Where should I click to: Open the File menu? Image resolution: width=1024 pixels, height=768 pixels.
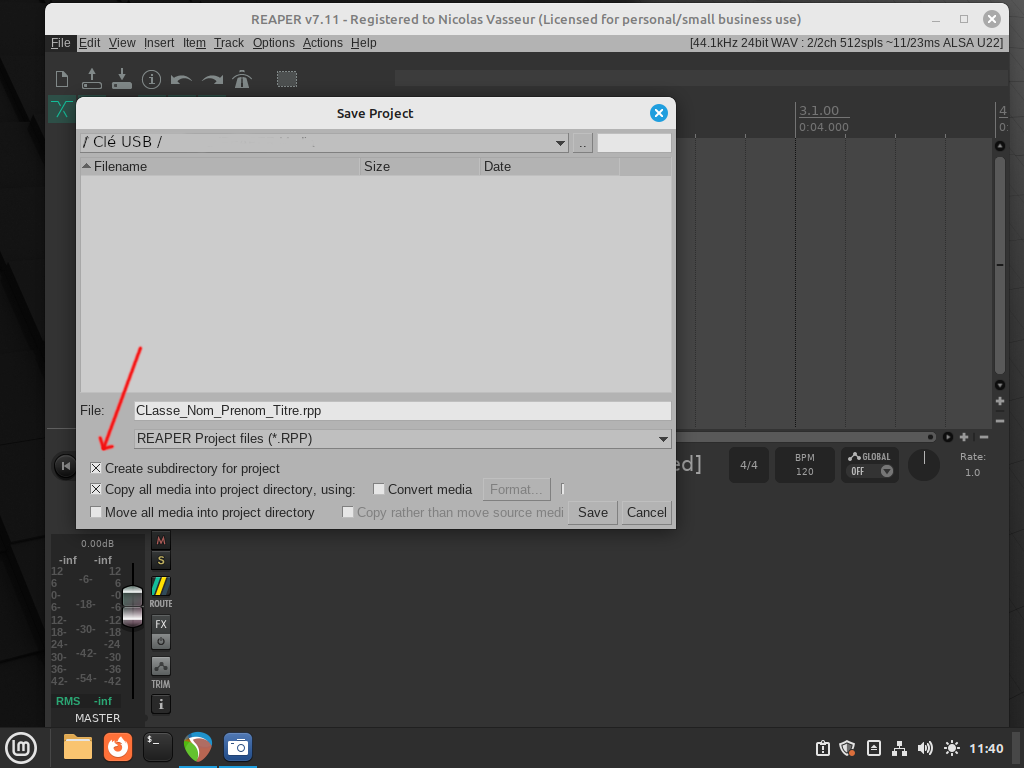point(61,43)
